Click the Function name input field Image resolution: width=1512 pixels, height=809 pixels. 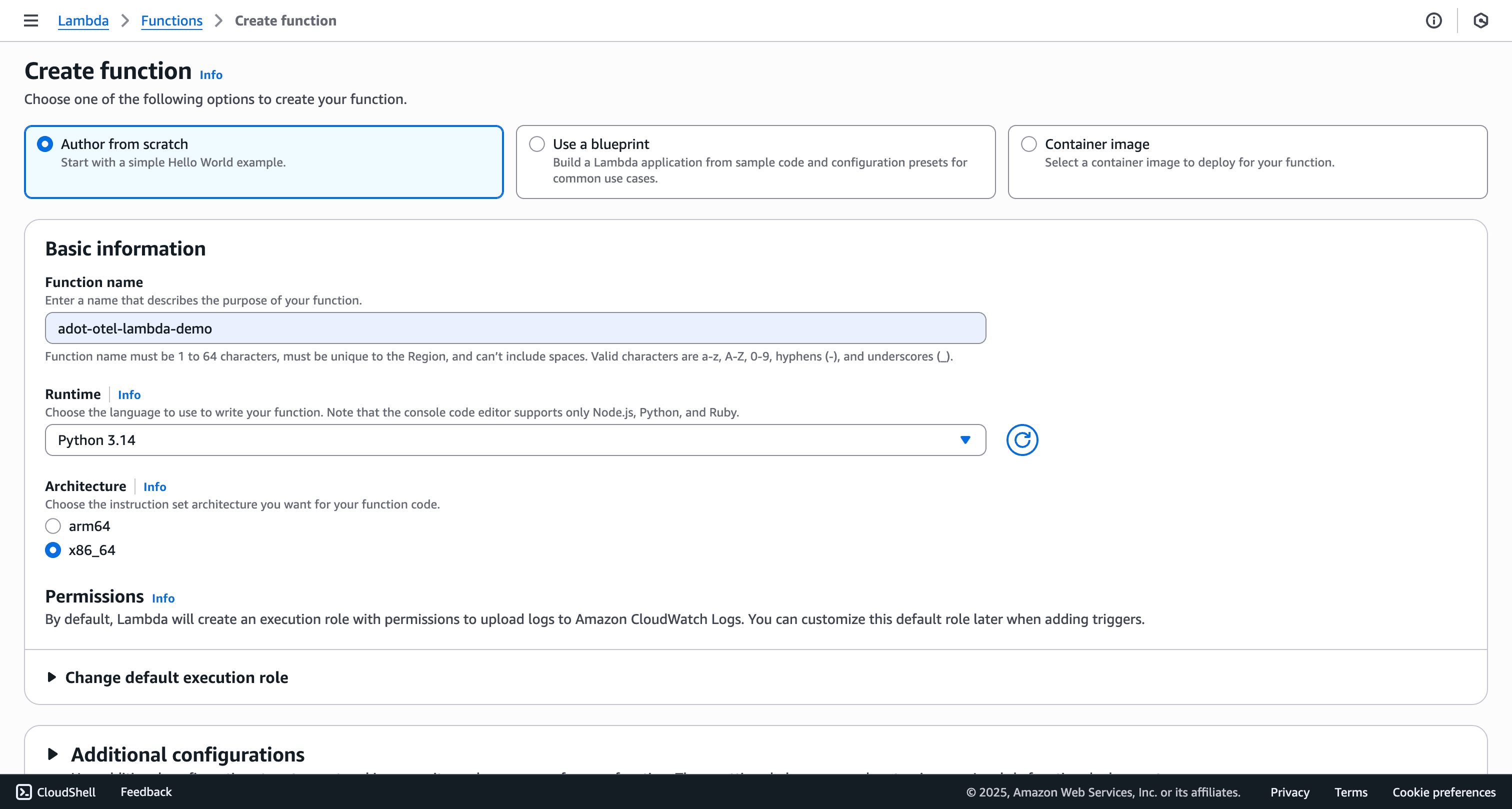coord(515,327)
